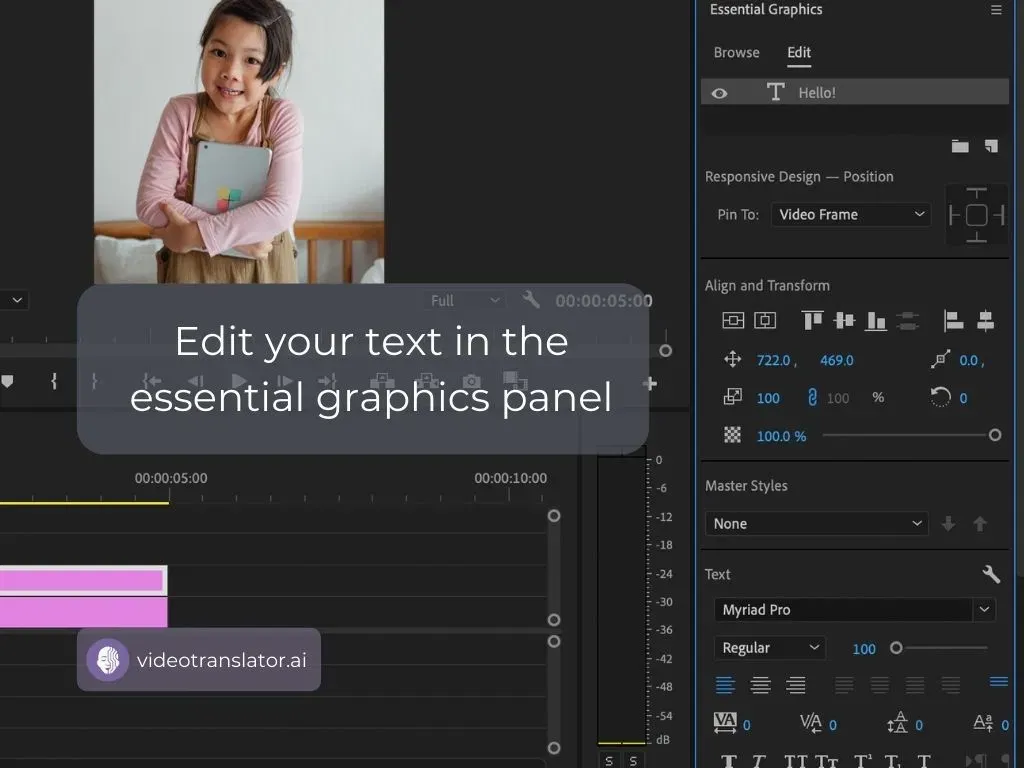
Task: Click the tracking value next to VA icon
Action: click(746, 725)
